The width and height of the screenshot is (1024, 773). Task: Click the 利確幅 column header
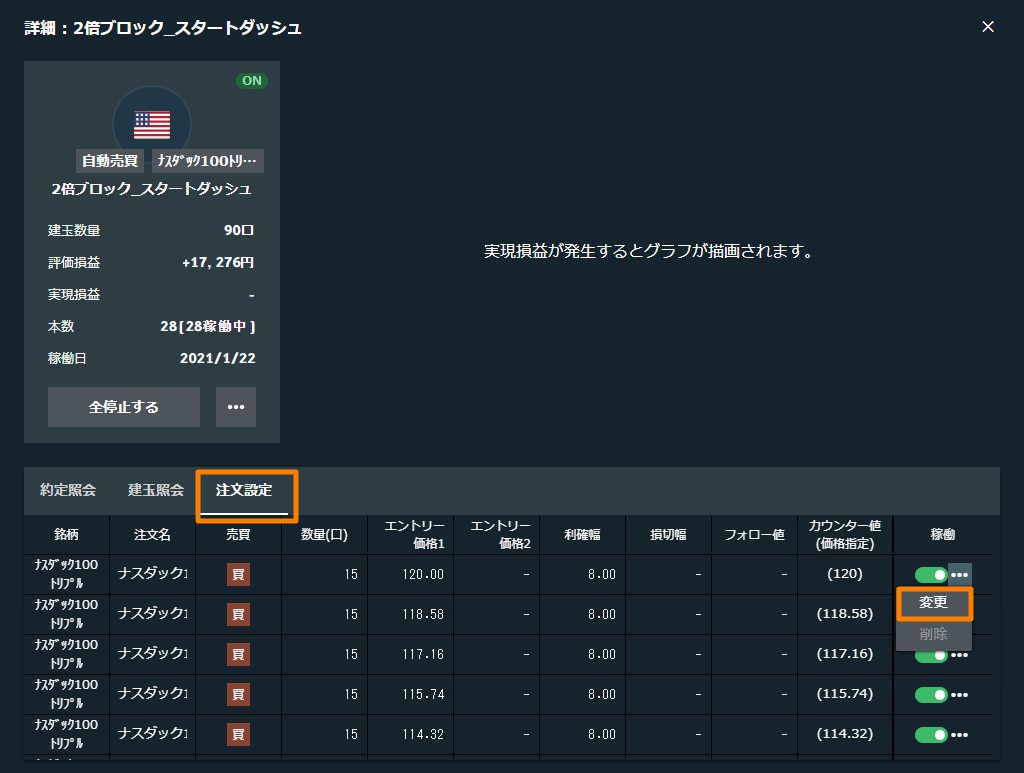click(x=583, y=534)
